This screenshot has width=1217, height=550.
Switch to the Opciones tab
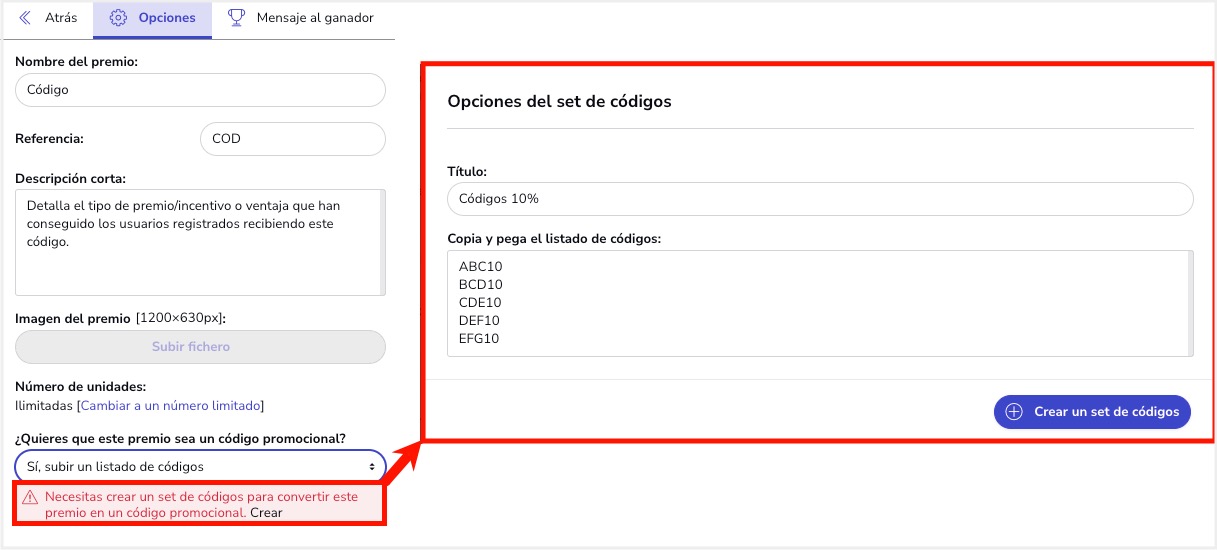pyautogui.click(x=152, y=19)
